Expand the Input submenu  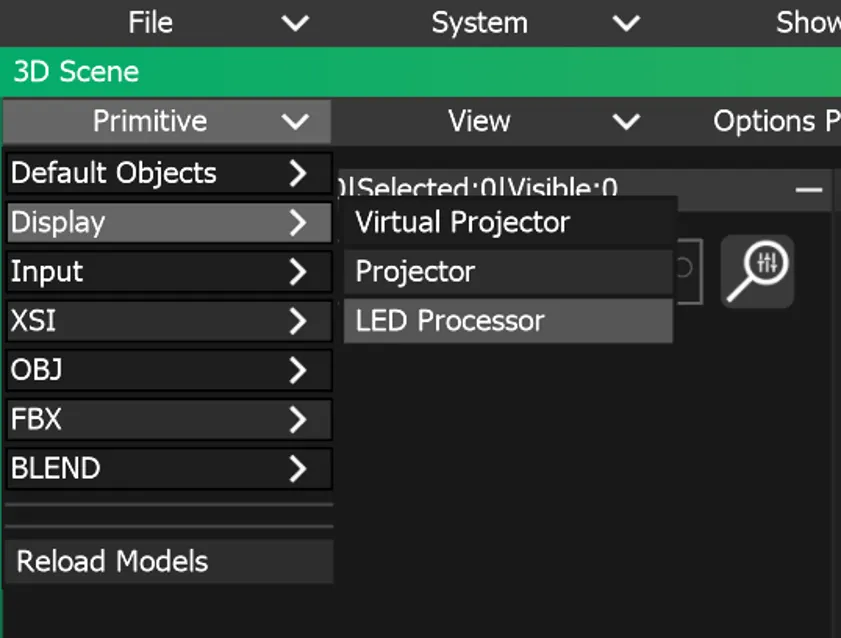tap(169, 272)
